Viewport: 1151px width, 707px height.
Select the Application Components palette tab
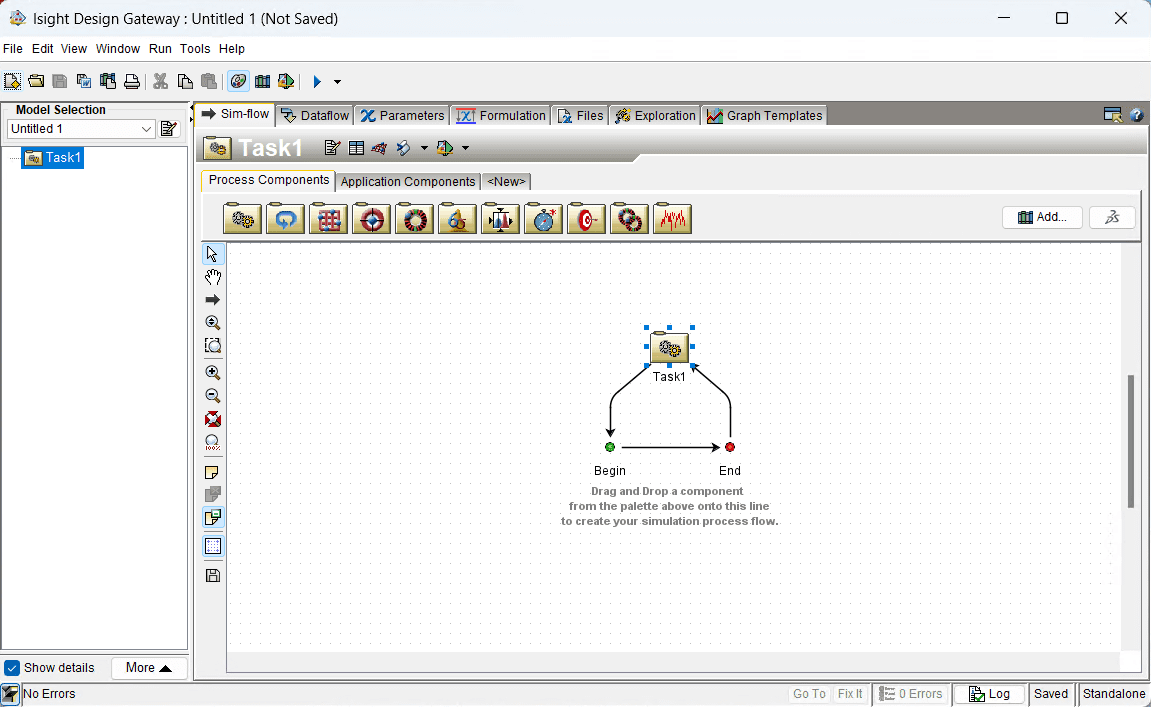coord(408,181)
